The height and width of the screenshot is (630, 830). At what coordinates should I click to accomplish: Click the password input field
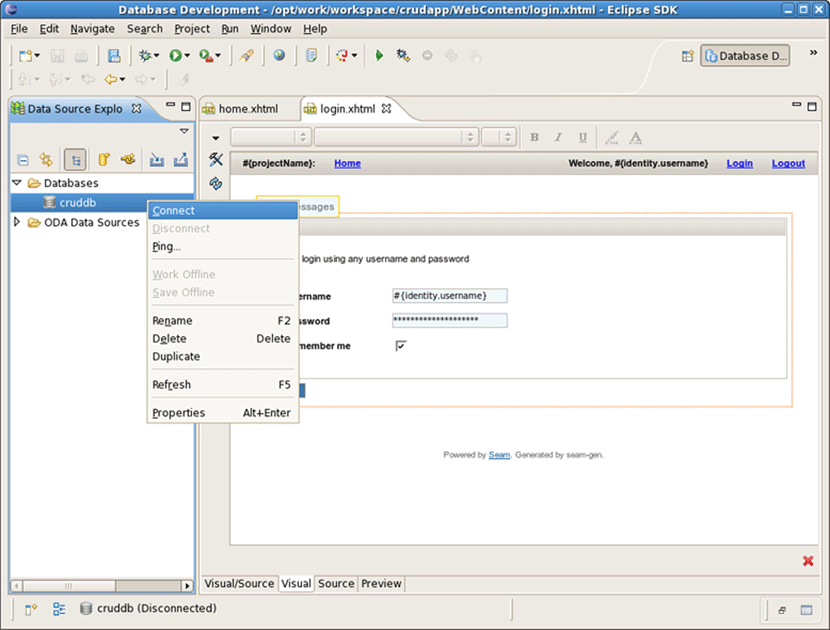(450, 320)
